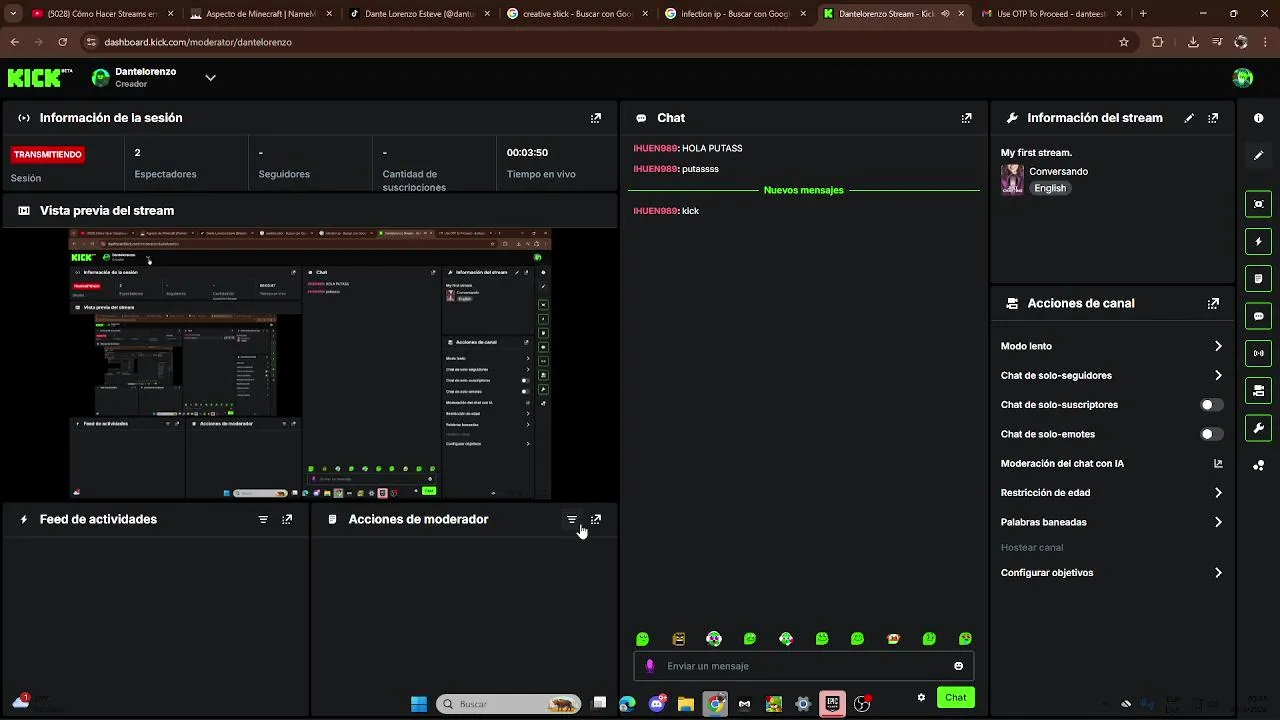This screenshot has width=1280, height=720.
Task: Click the pencil icon in right sidebar
Action: point(1259,156)
